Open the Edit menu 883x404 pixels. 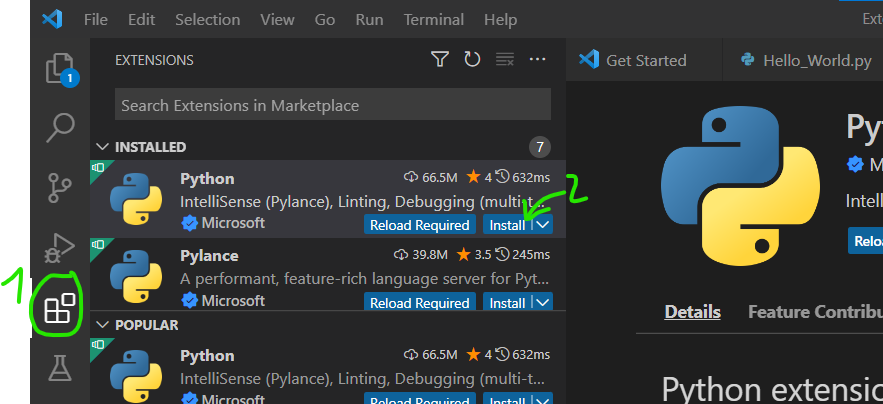(x=141, y=20)
